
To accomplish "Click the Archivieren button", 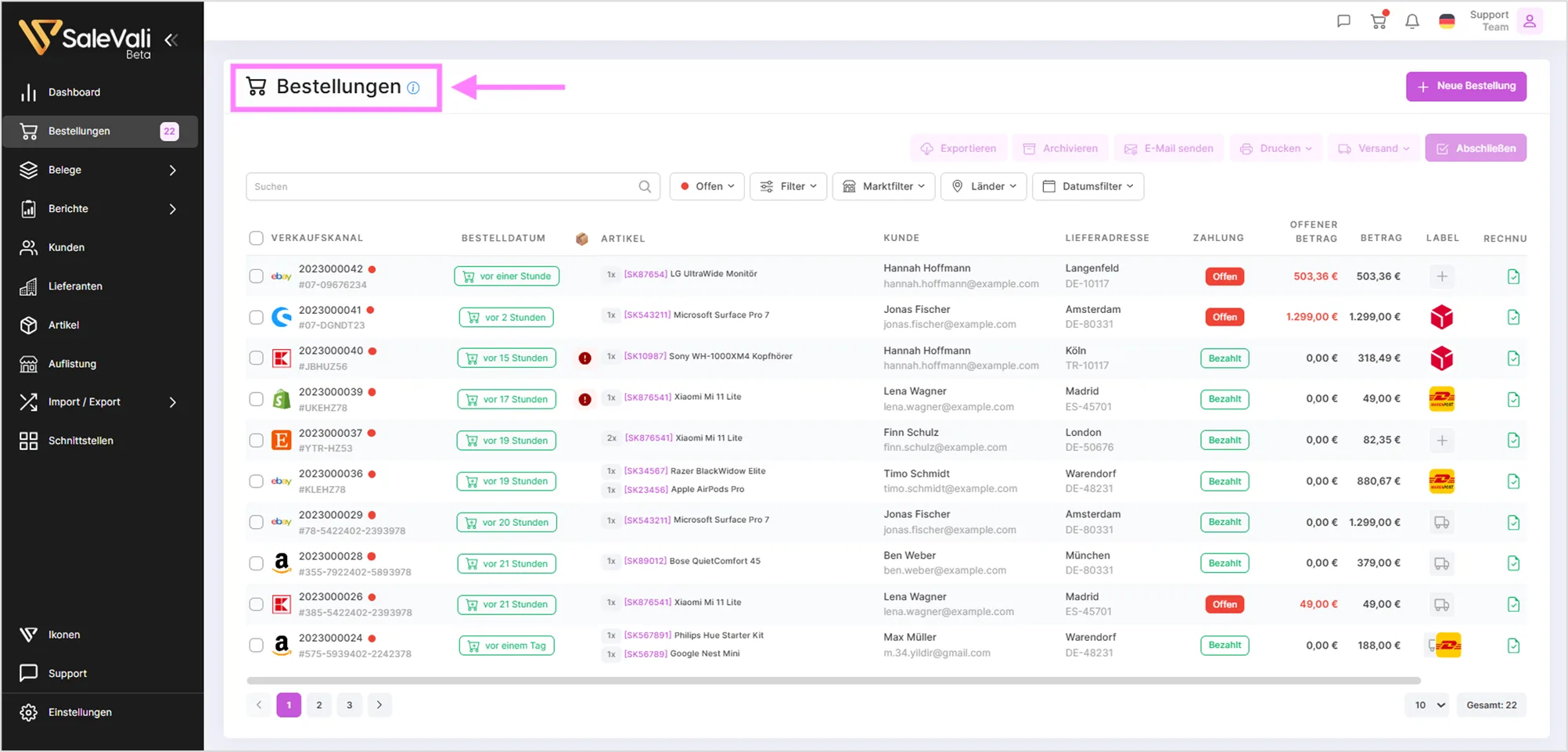I will tap(1060, 149).
